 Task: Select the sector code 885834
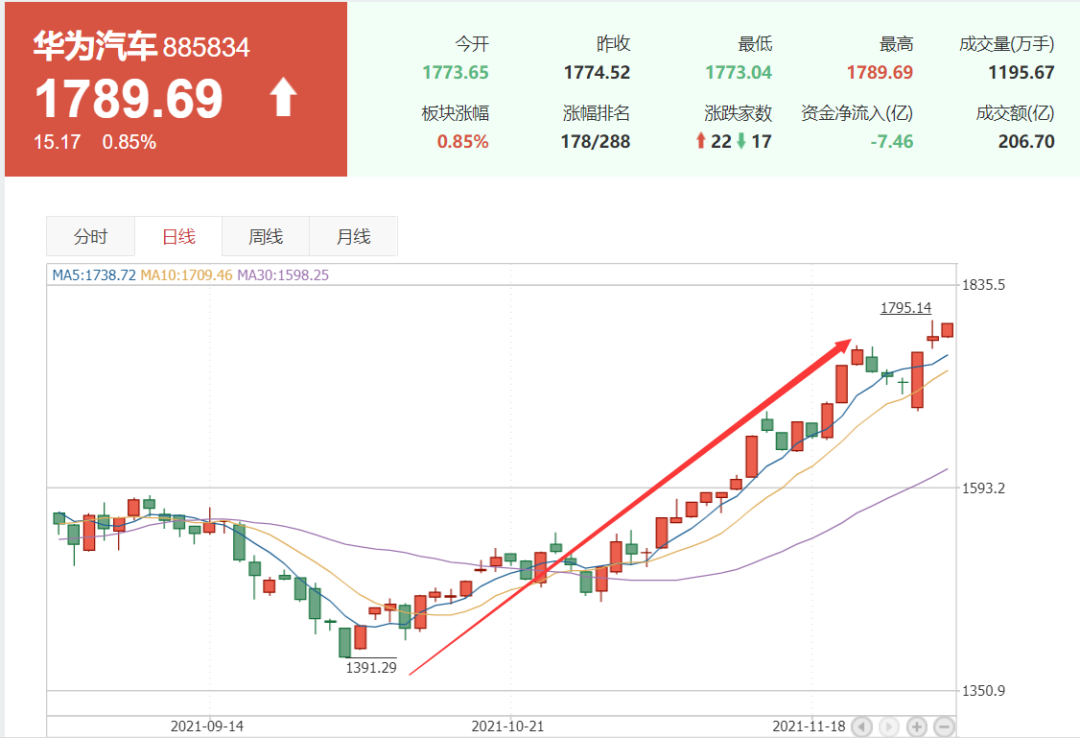pyautogui.click(x=206, y=48)
